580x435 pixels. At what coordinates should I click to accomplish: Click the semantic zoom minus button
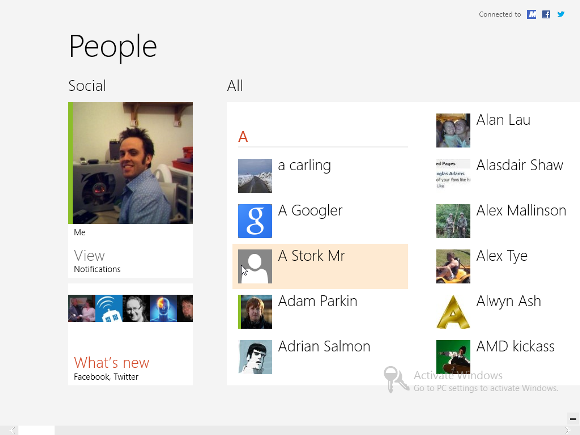pos(573,419)
